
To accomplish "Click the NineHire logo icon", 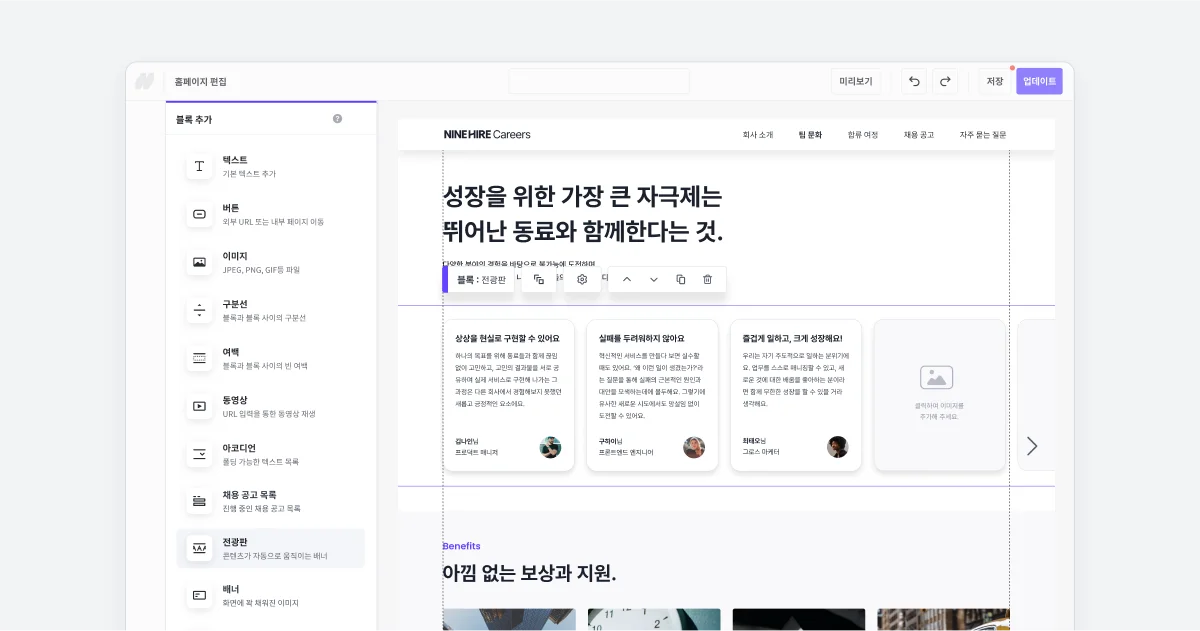I will tap(145, 82).
